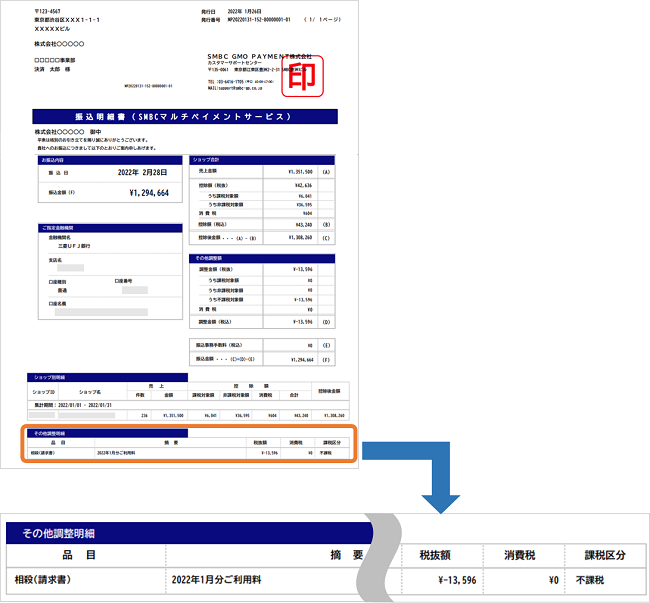Click the うち不課税対象額 label
The image size is (650, 603).
tap(226, 299)
